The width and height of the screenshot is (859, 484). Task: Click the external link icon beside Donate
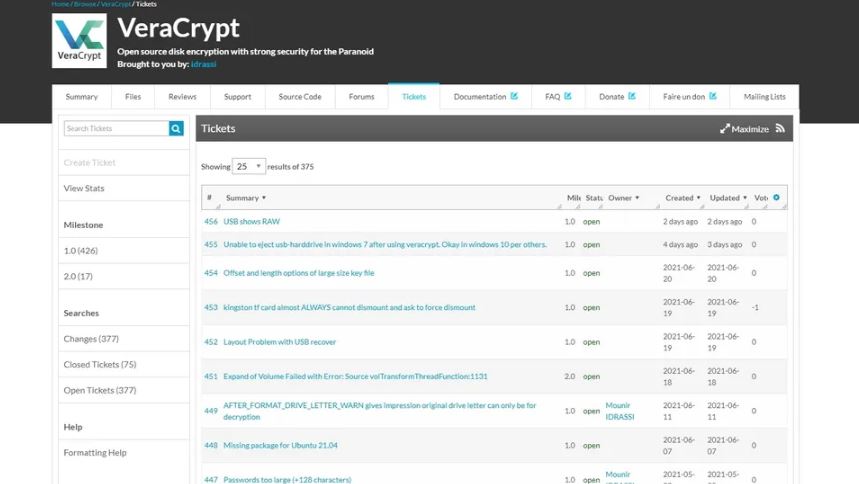click(x=632, y=96)
